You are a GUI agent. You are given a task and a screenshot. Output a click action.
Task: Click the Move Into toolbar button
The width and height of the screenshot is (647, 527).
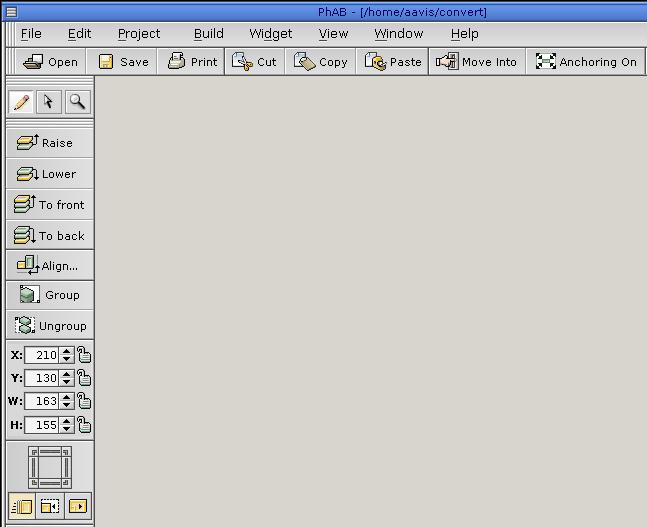[x=477, y=62]
